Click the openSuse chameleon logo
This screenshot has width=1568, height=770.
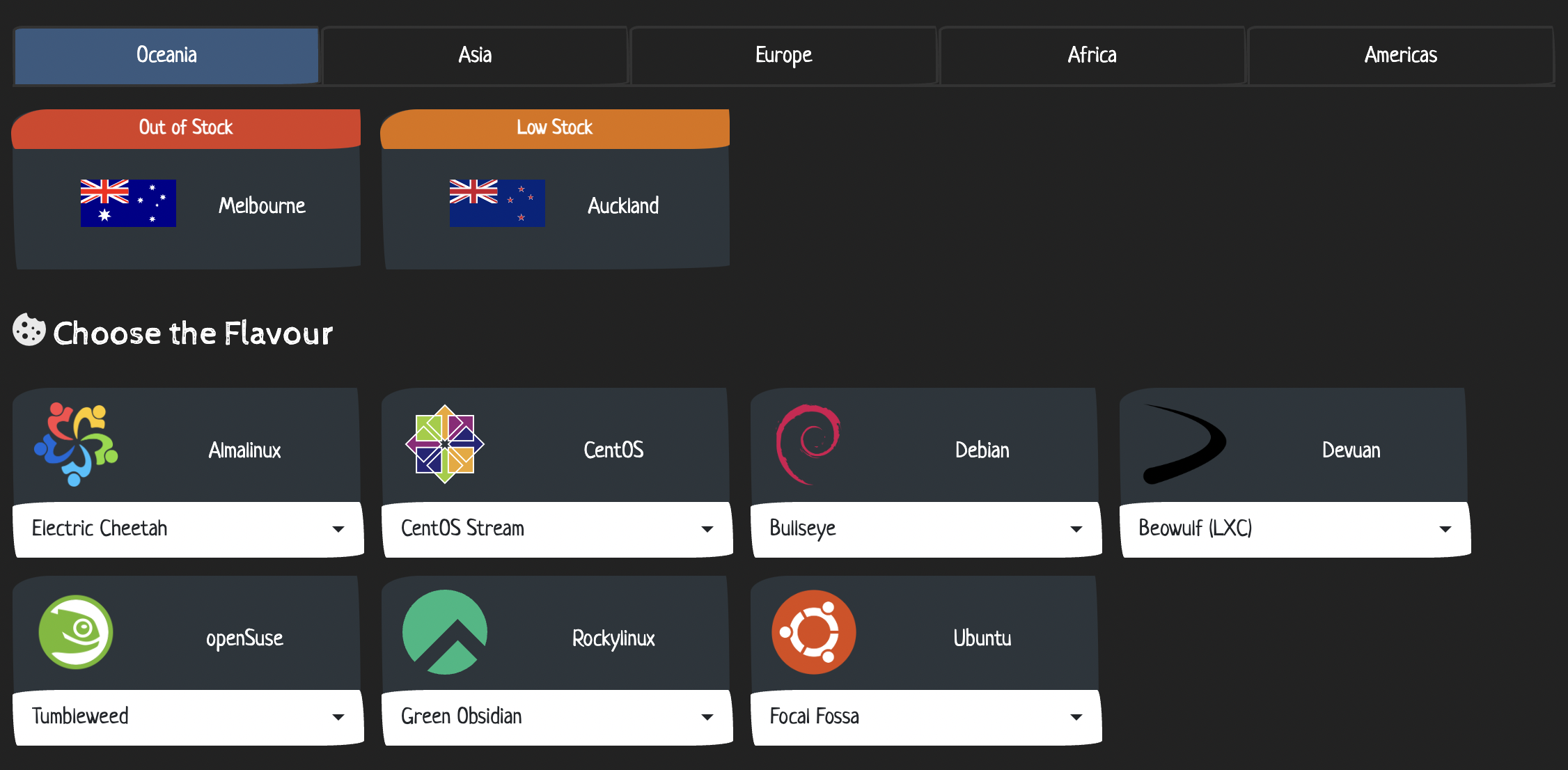(76, 632)
